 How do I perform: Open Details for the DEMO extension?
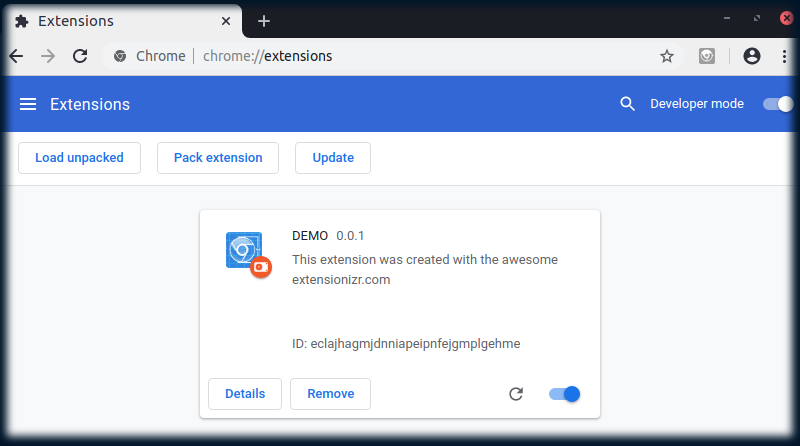[245, 394]
